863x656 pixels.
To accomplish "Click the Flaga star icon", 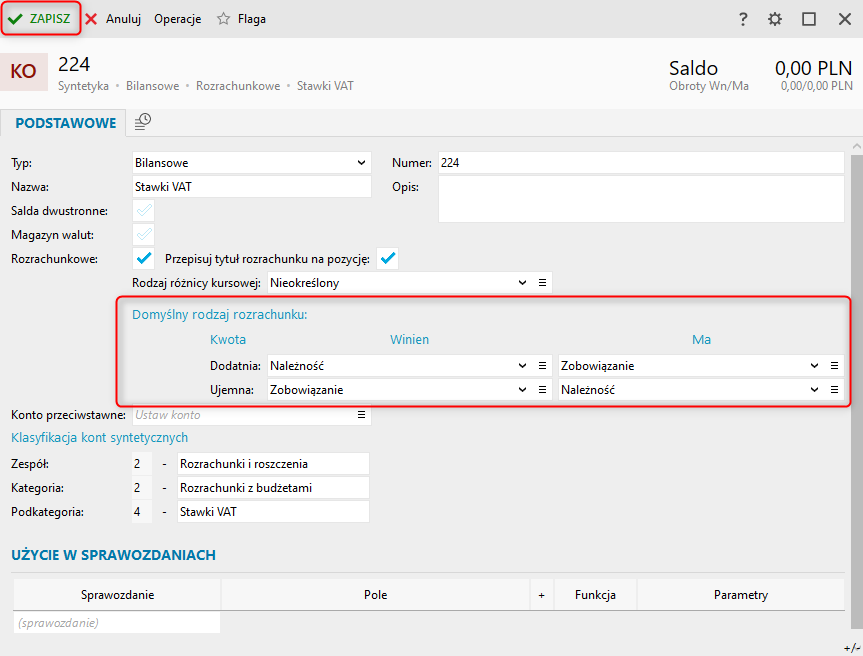I will point(223,19).
